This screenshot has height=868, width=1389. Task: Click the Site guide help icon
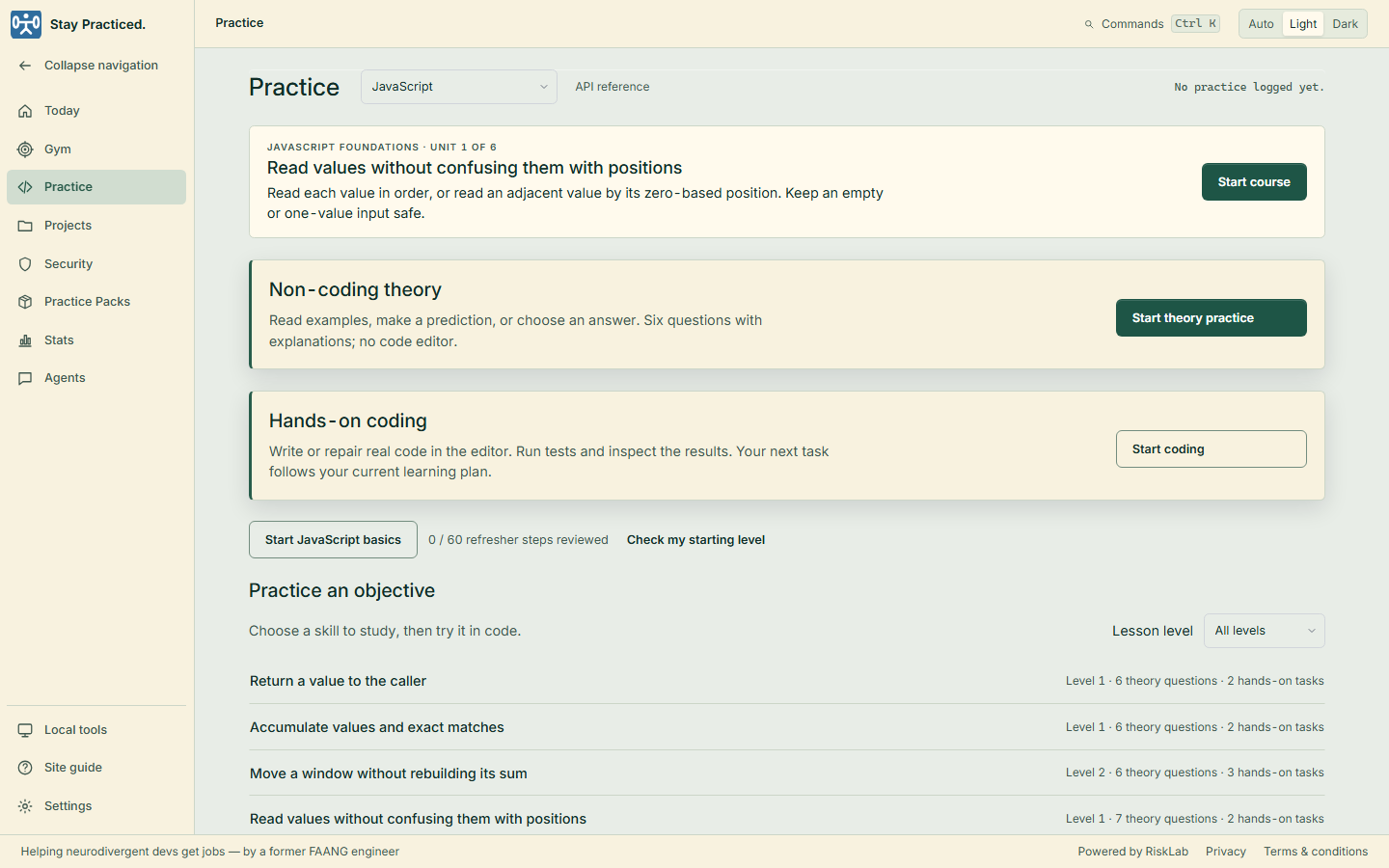click(x=25, y=768)
